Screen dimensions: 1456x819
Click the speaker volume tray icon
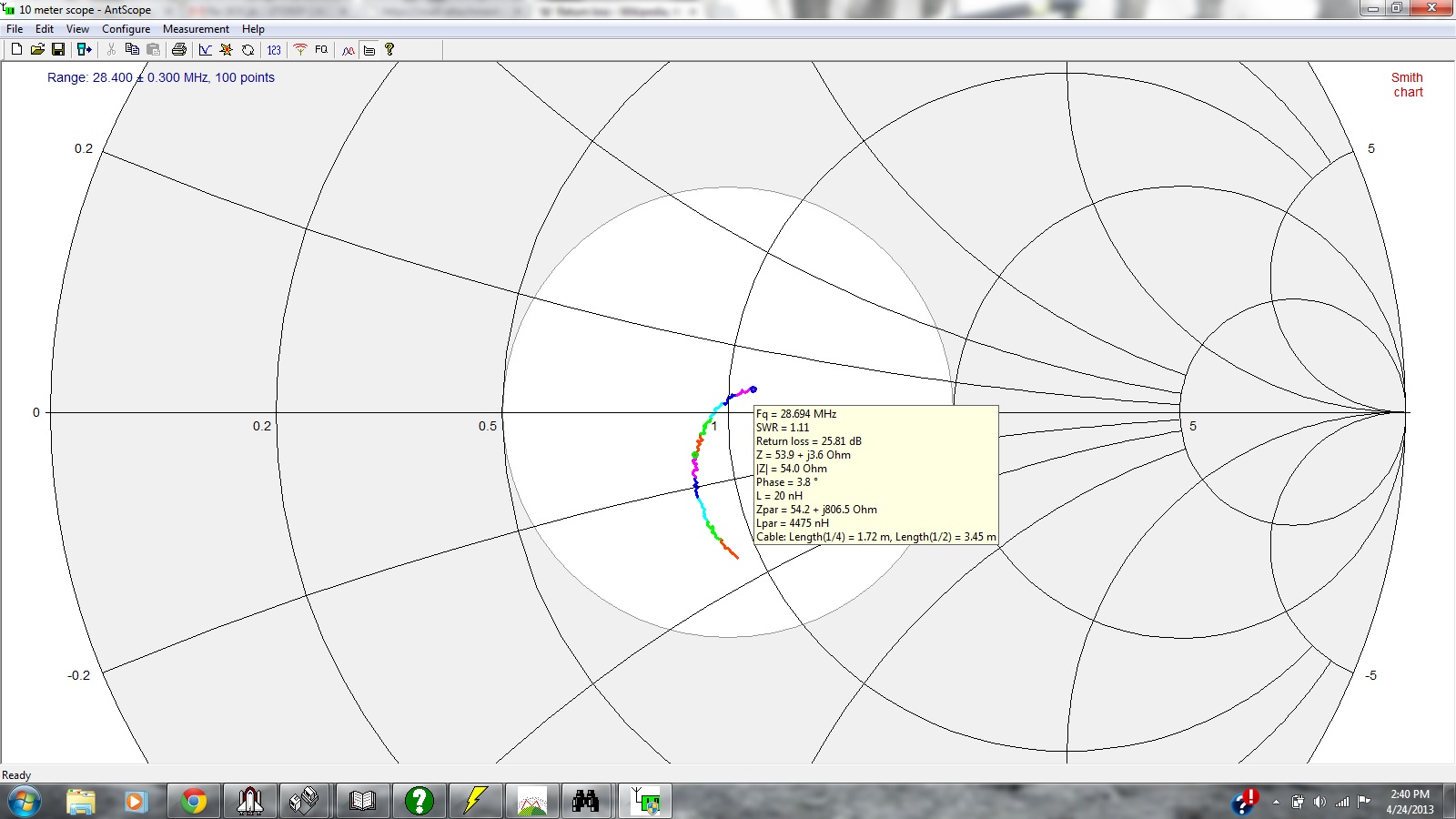1319,802
